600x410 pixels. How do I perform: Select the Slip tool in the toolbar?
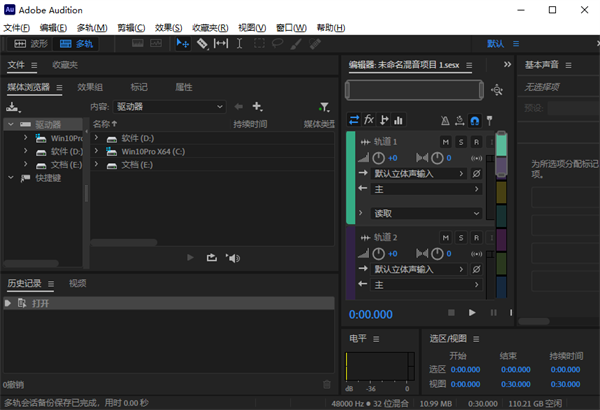point(221,44)
